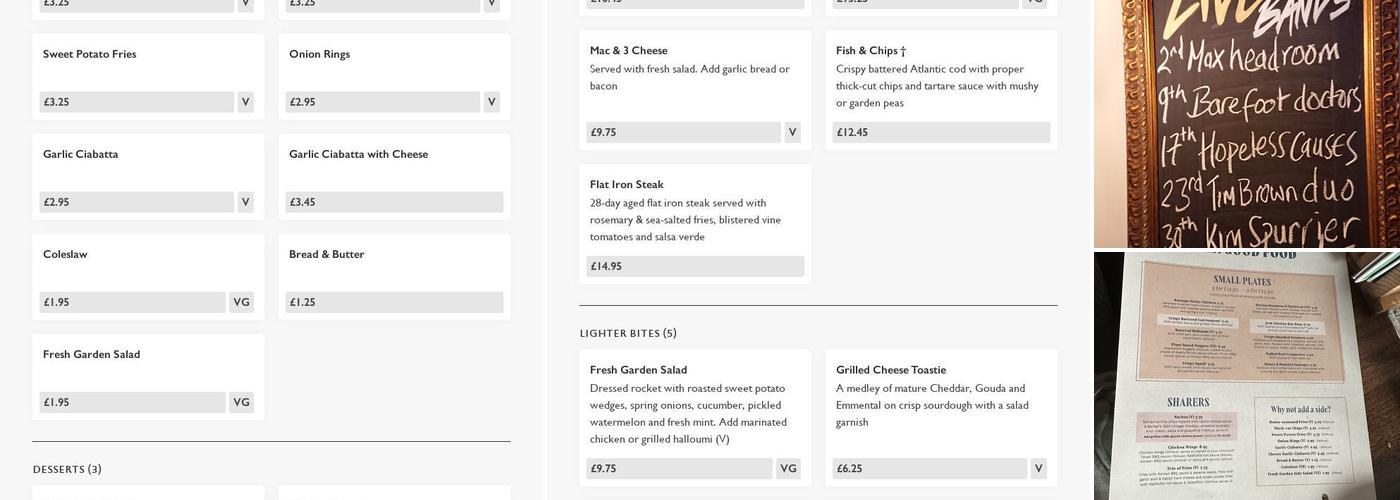Screen dimensions: 1400x500
Task: Click VG badge on the £1.95 Fresh Garden Salad
Action: (x=241, y=402)
